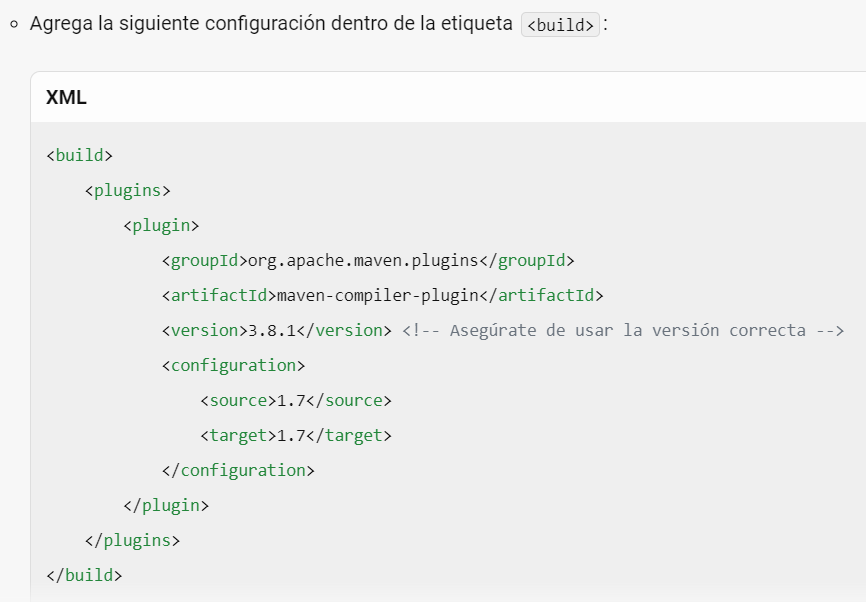Click the closing </build> tag at the bottom
The height and width of the screenshot is (602, 866).
coord(84,575)
